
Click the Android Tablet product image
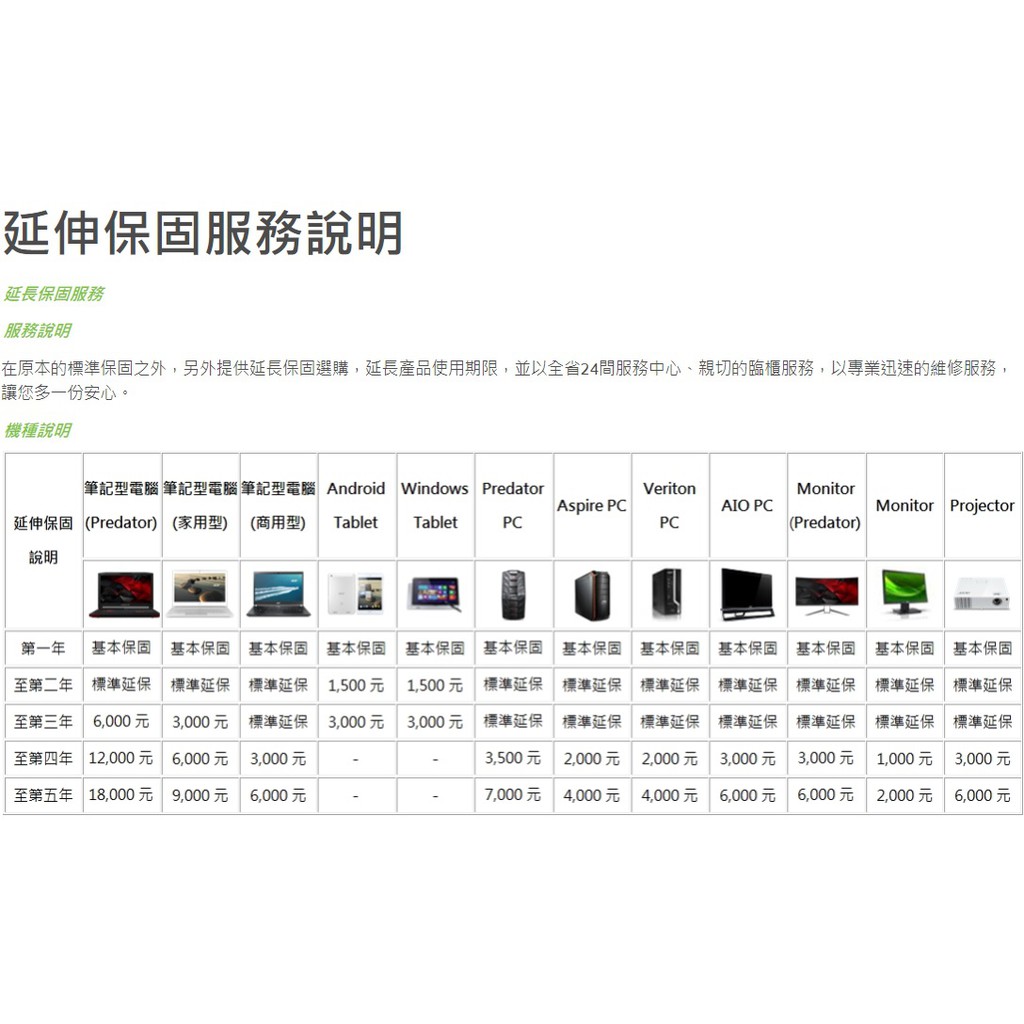click(356, 594)
